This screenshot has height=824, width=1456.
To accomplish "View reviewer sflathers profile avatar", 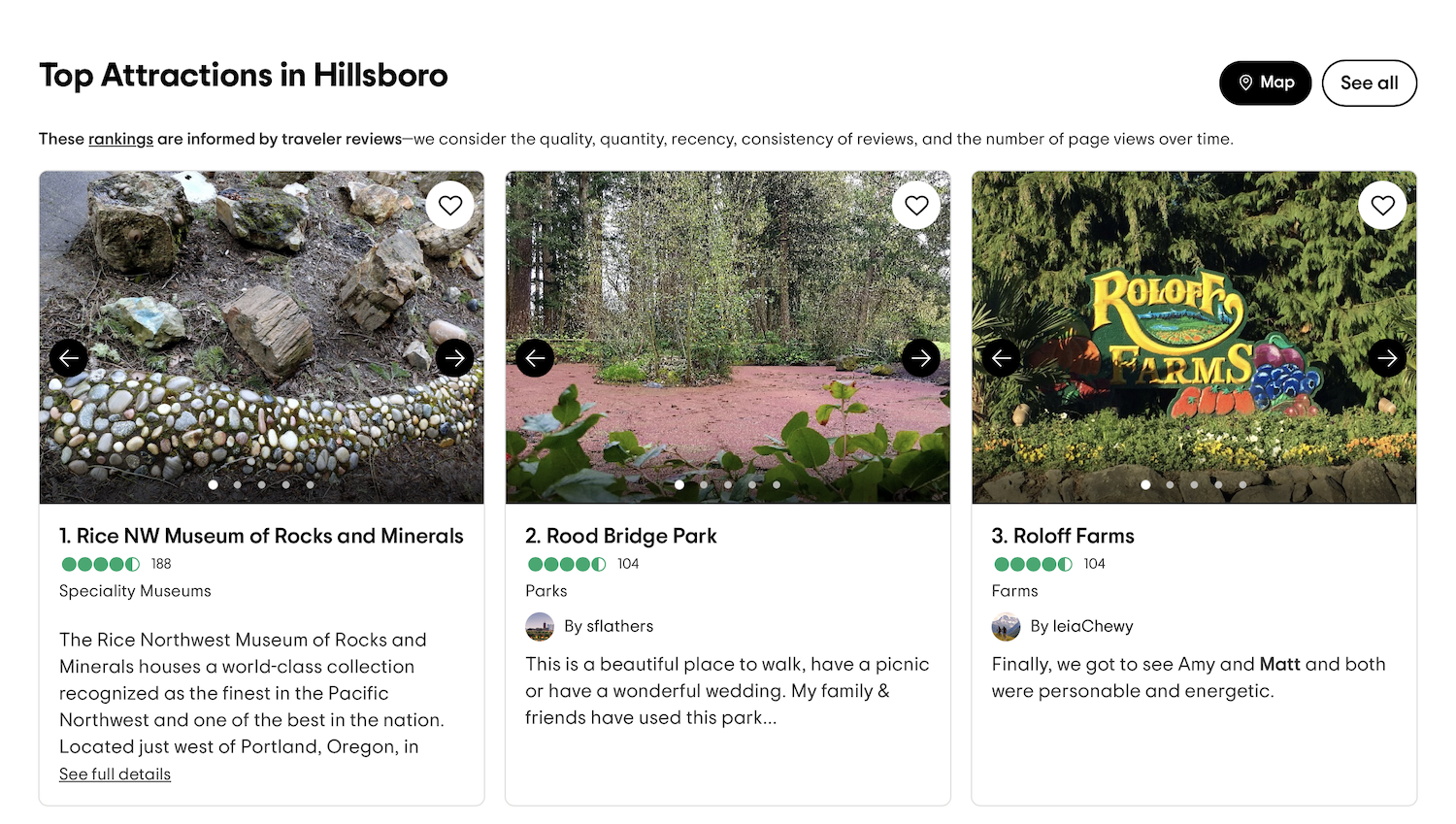I will point(540,627).
